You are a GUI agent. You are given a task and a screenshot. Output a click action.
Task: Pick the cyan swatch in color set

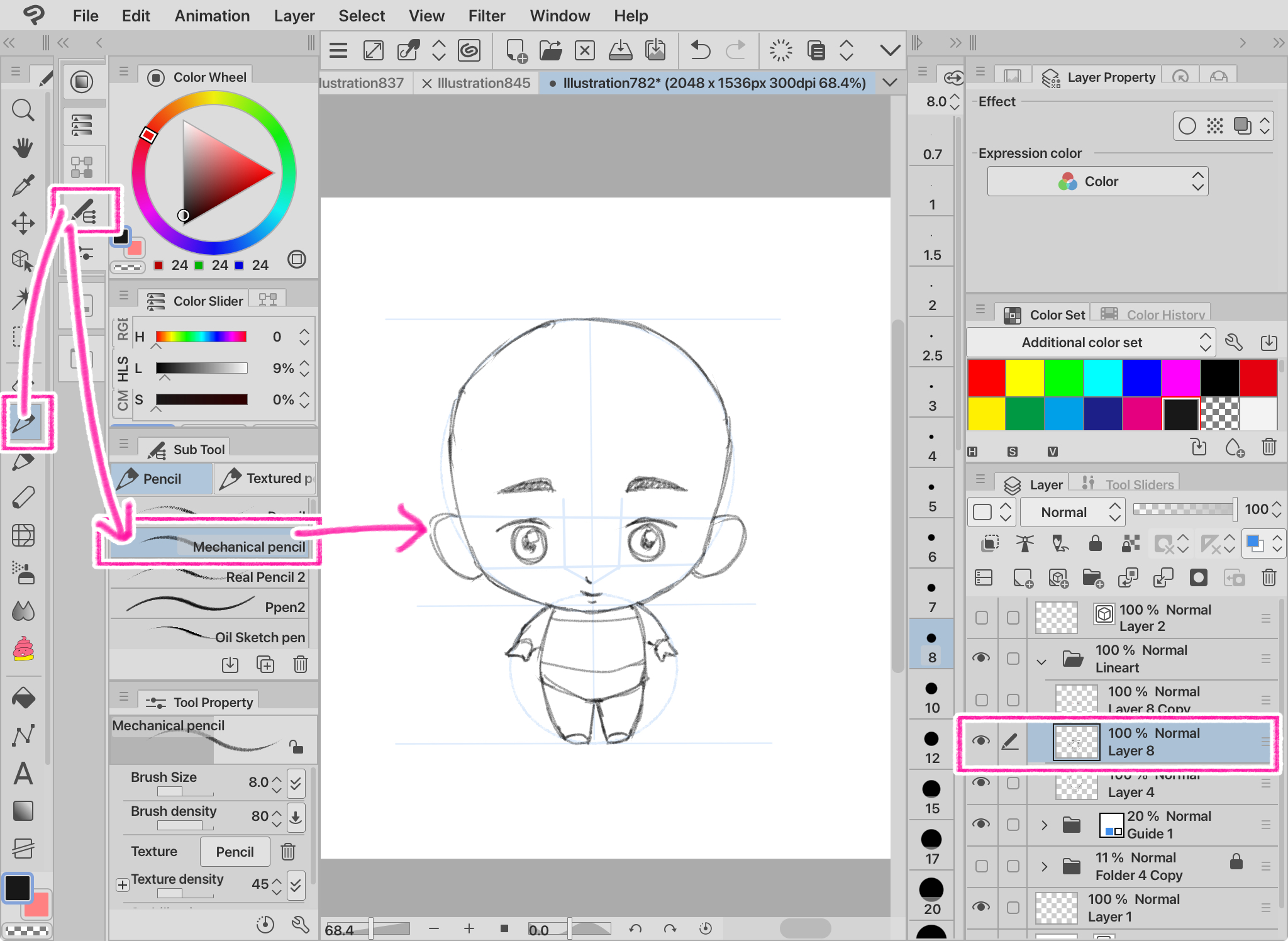click(x=1102, y=377)
